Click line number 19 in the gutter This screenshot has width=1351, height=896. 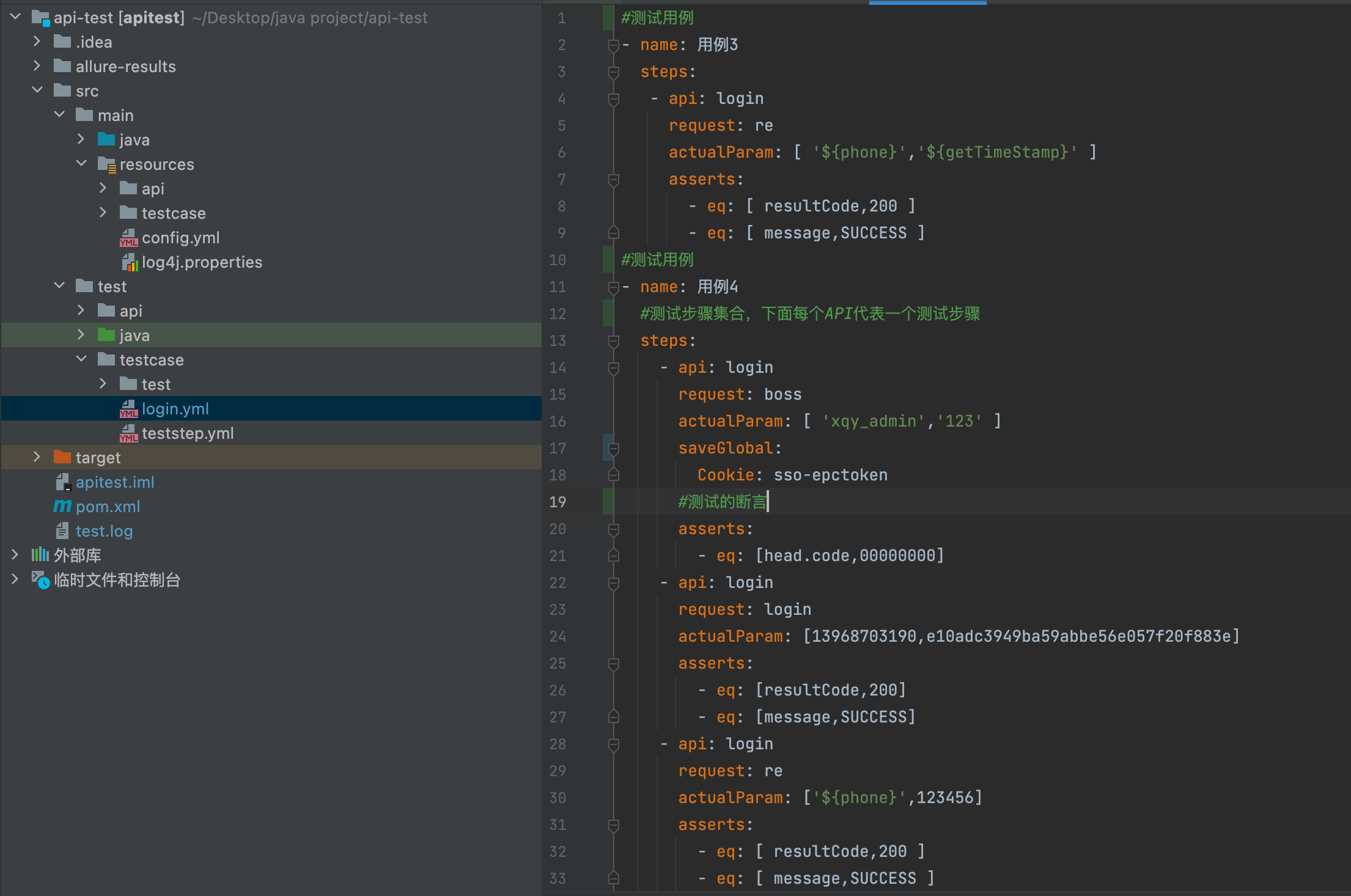pyautogui.click(x=558, y=502)
